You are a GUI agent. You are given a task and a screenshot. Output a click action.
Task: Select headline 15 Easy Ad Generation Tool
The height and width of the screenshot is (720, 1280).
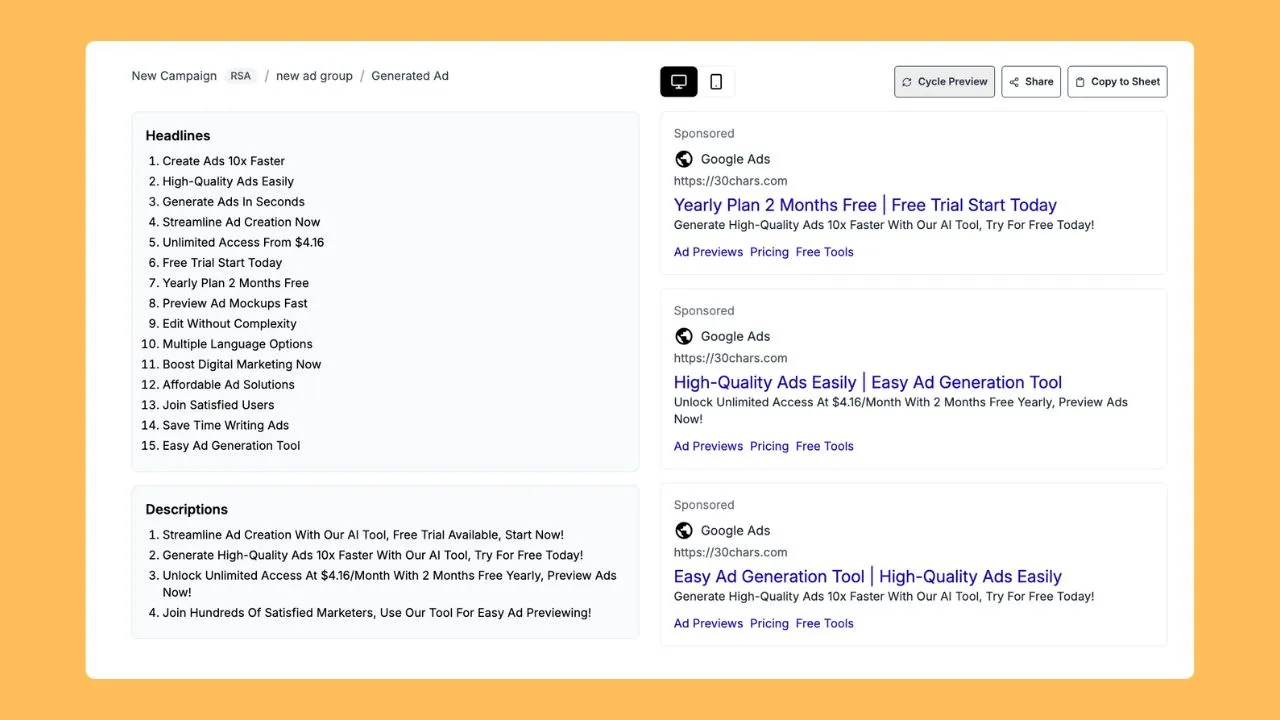[231, 445]
